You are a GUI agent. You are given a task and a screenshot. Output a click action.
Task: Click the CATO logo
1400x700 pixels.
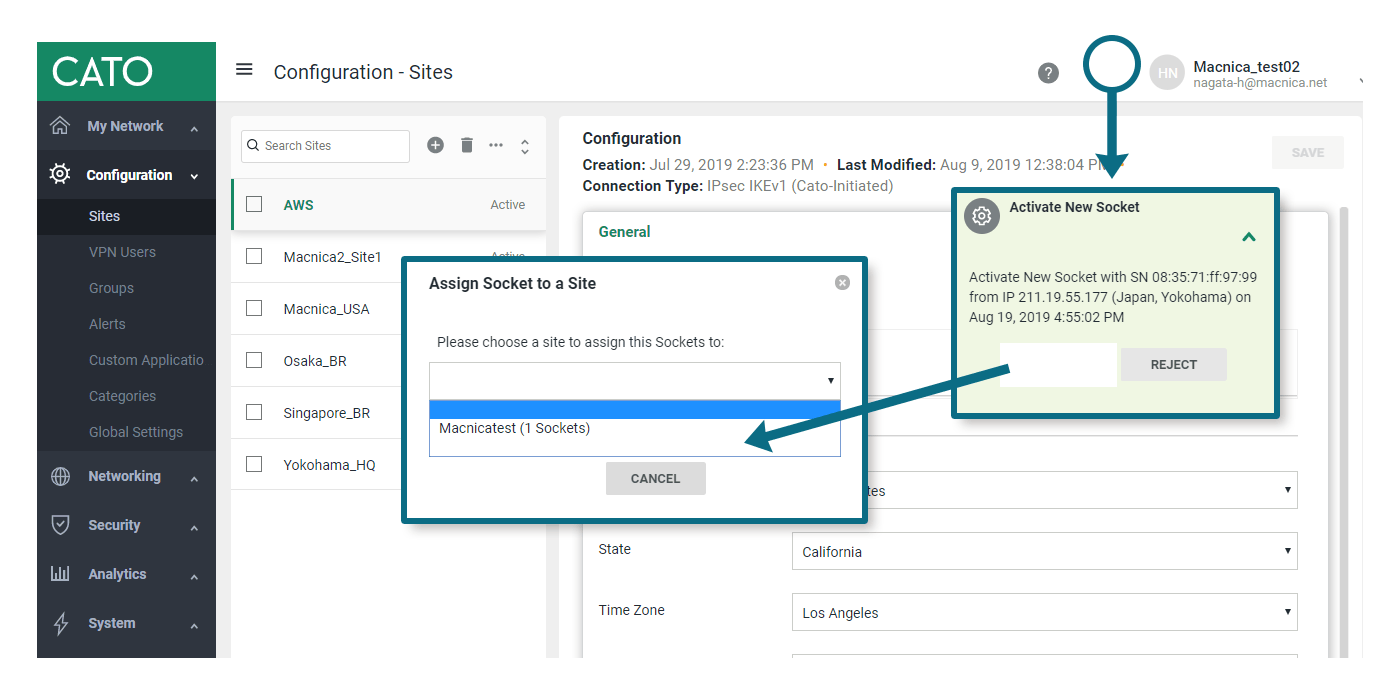tap(102, 71)
